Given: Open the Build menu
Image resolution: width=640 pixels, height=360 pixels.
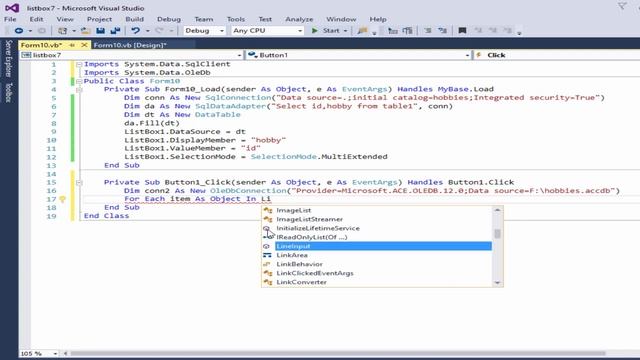Looking at the screenshot, I should tap(134, 19).
